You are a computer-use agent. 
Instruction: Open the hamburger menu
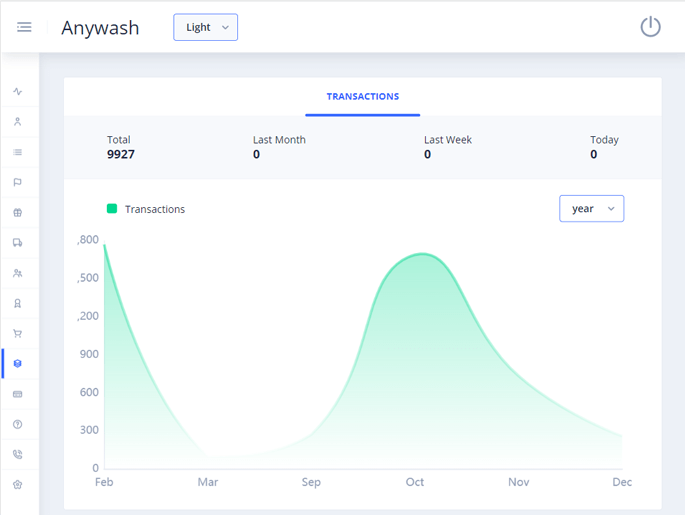point(24,27)
